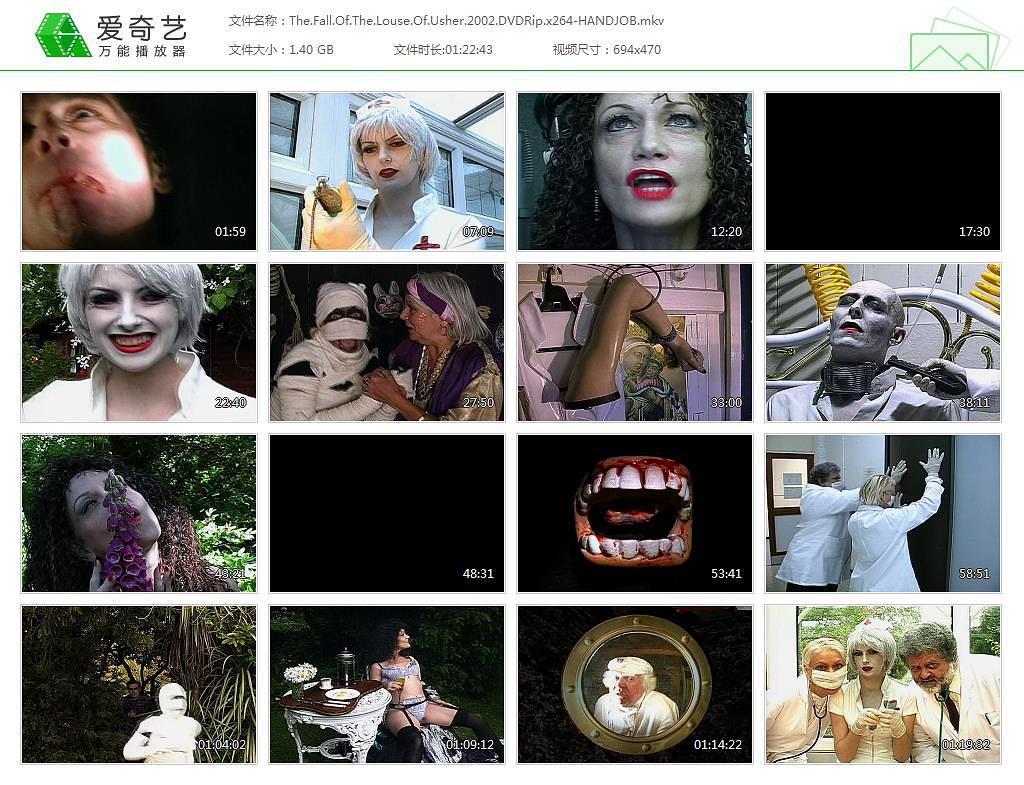Open the white coats thumbnail at 58:51
The image size is (1024, 785).
[x=882, y=513]
